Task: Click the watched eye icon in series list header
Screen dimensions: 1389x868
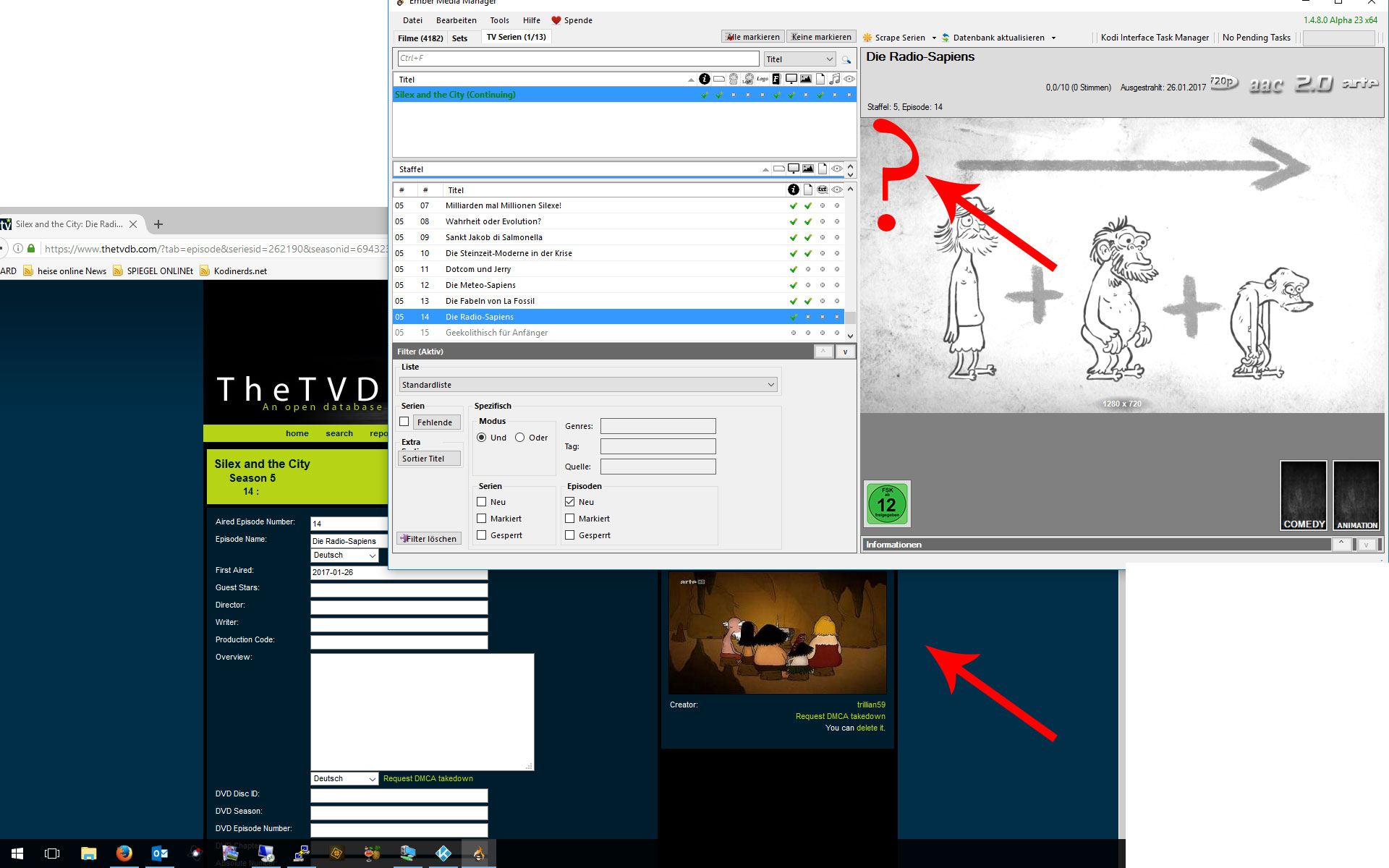Action: point(849,79)
